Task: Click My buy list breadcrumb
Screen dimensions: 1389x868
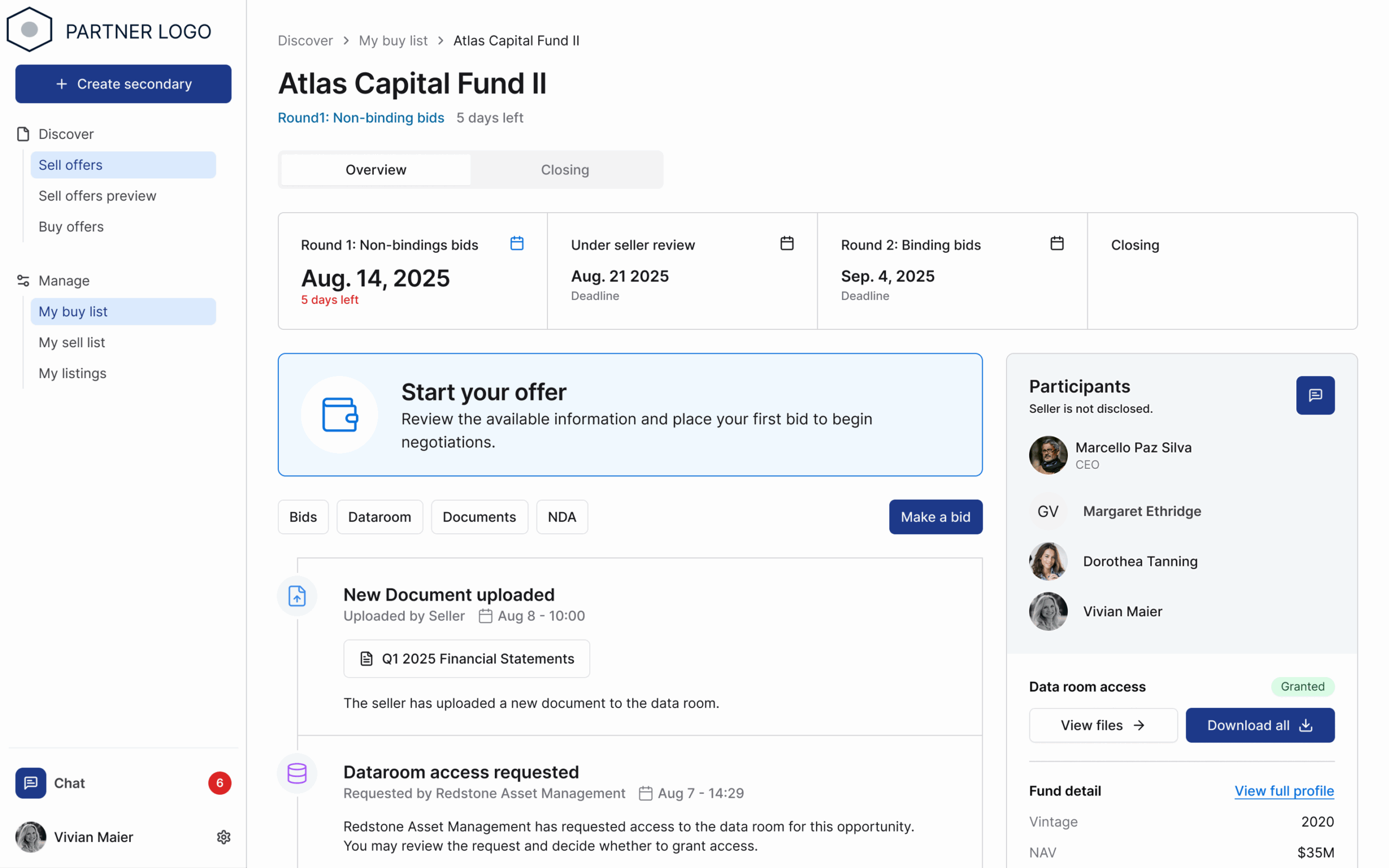Action: pos(393,41)
